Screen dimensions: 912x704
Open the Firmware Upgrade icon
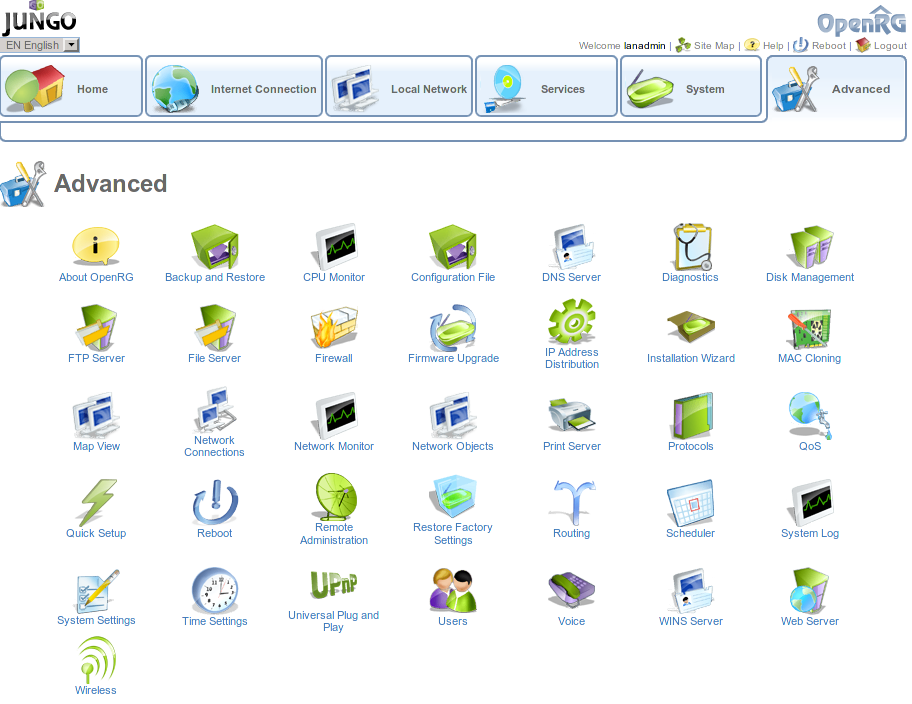(453, 327)
